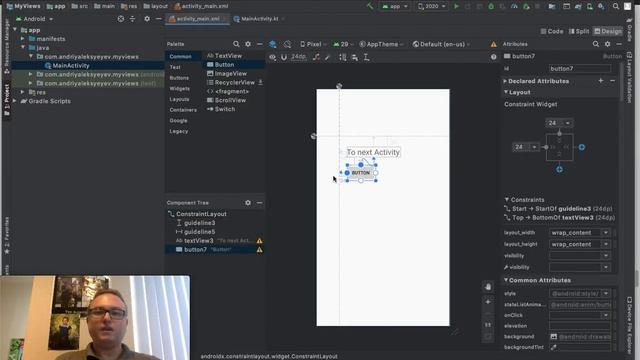Open Attributes panel settings gear
The image size is (640, 360).
click(x=607, y=44)
